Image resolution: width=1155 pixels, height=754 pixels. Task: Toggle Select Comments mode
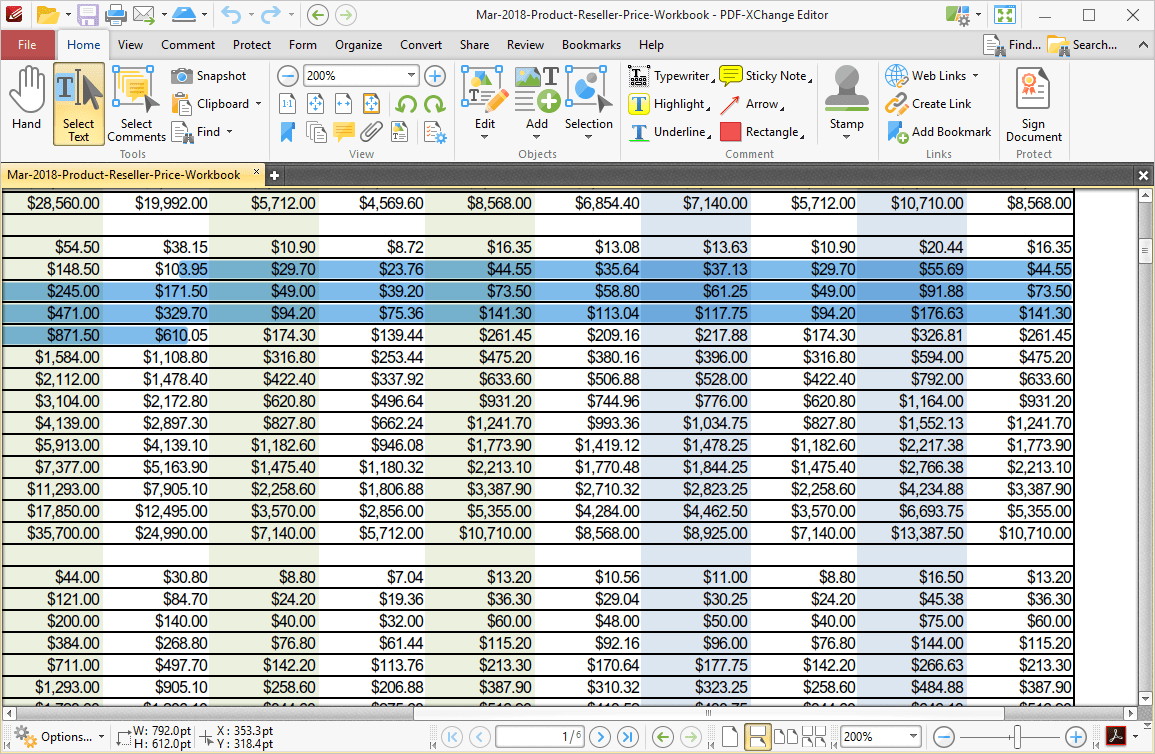135,103
